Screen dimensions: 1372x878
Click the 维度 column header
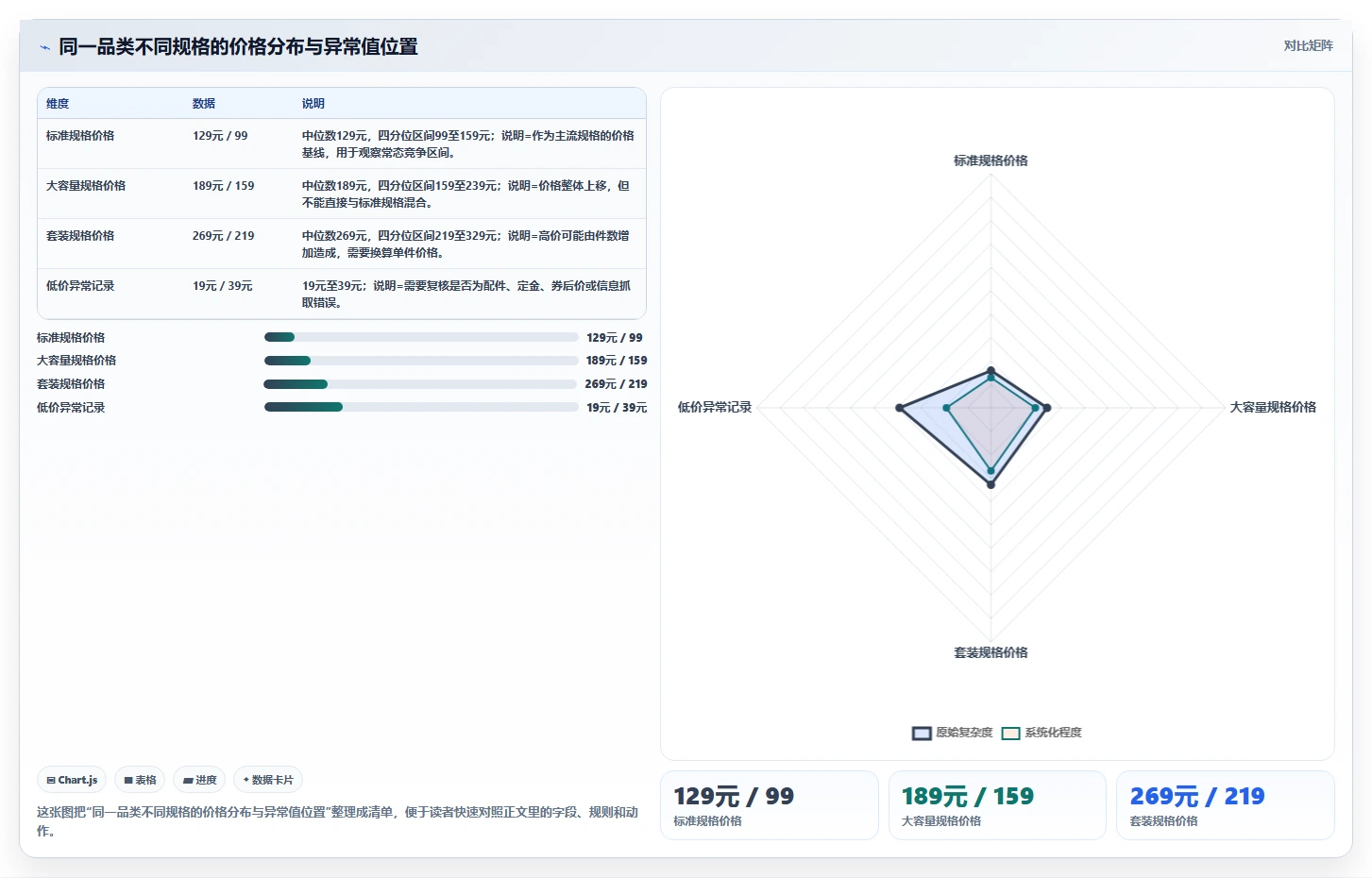58,104
